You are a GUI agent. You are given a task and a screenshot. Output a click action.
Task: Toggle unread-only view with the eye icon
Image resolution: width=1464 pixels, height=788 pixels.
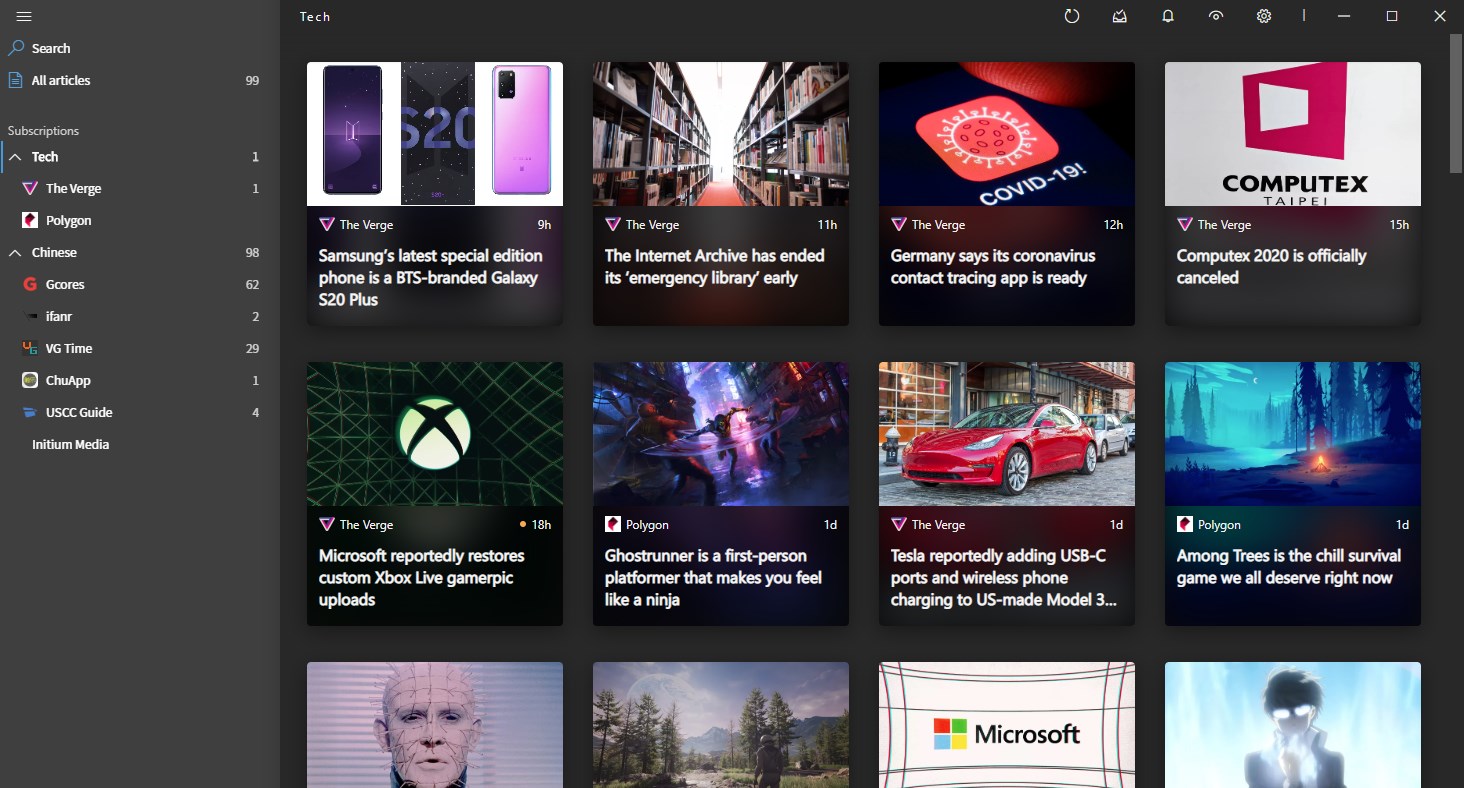[1215, 16]
